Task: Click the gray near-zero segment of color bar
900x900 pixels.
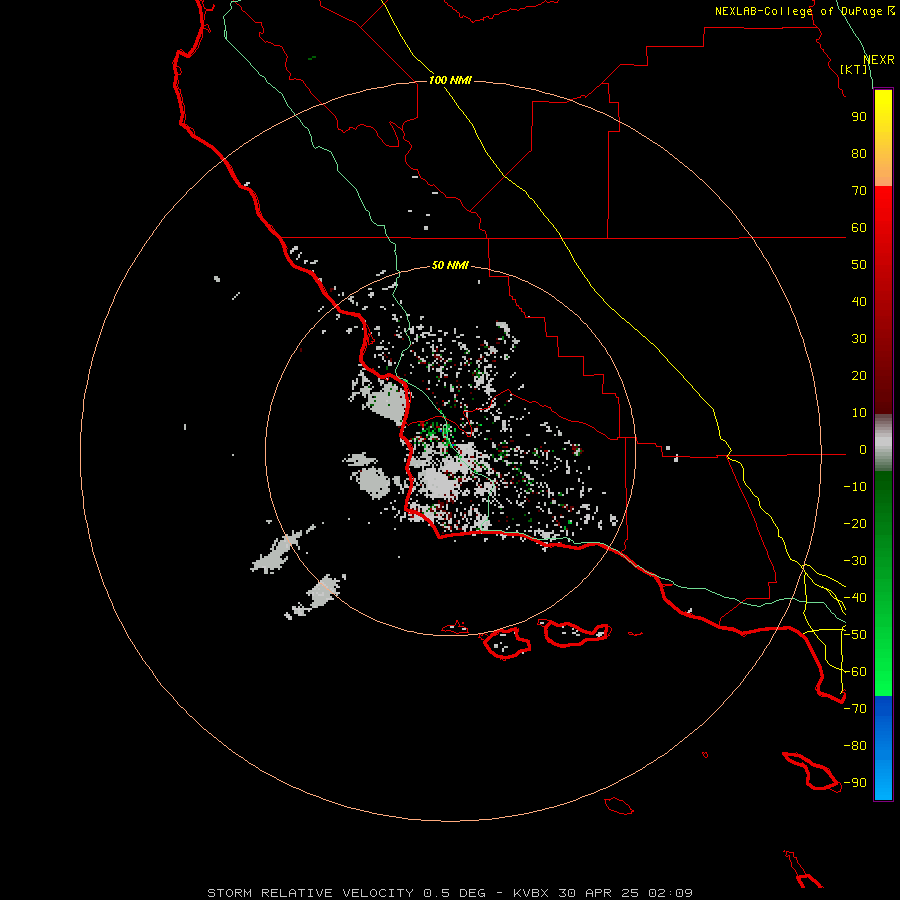Action: pos(883,442)
